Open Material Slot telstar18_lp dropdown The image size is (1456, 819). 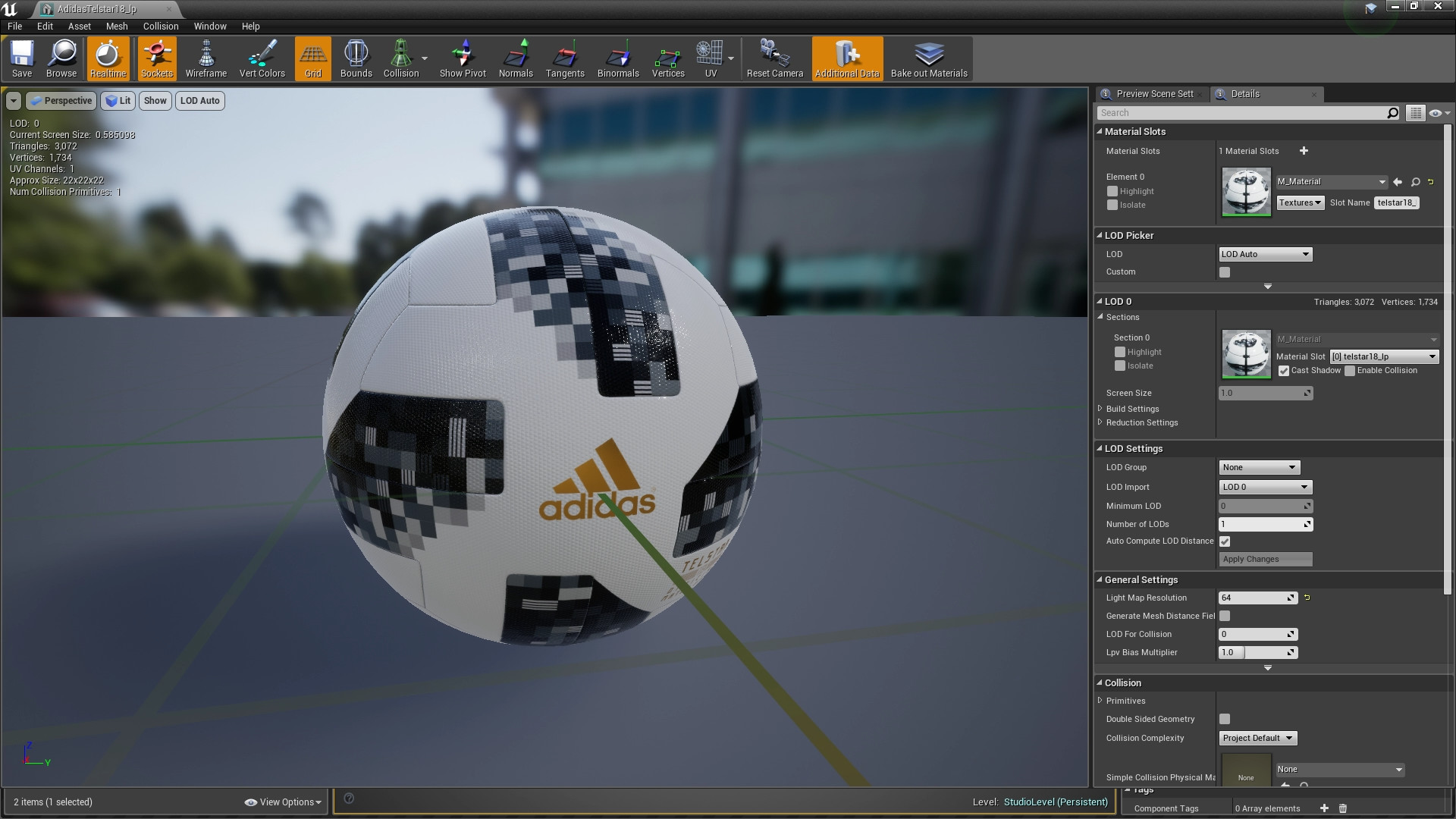pyautogui.click(x=1384, y=356)
